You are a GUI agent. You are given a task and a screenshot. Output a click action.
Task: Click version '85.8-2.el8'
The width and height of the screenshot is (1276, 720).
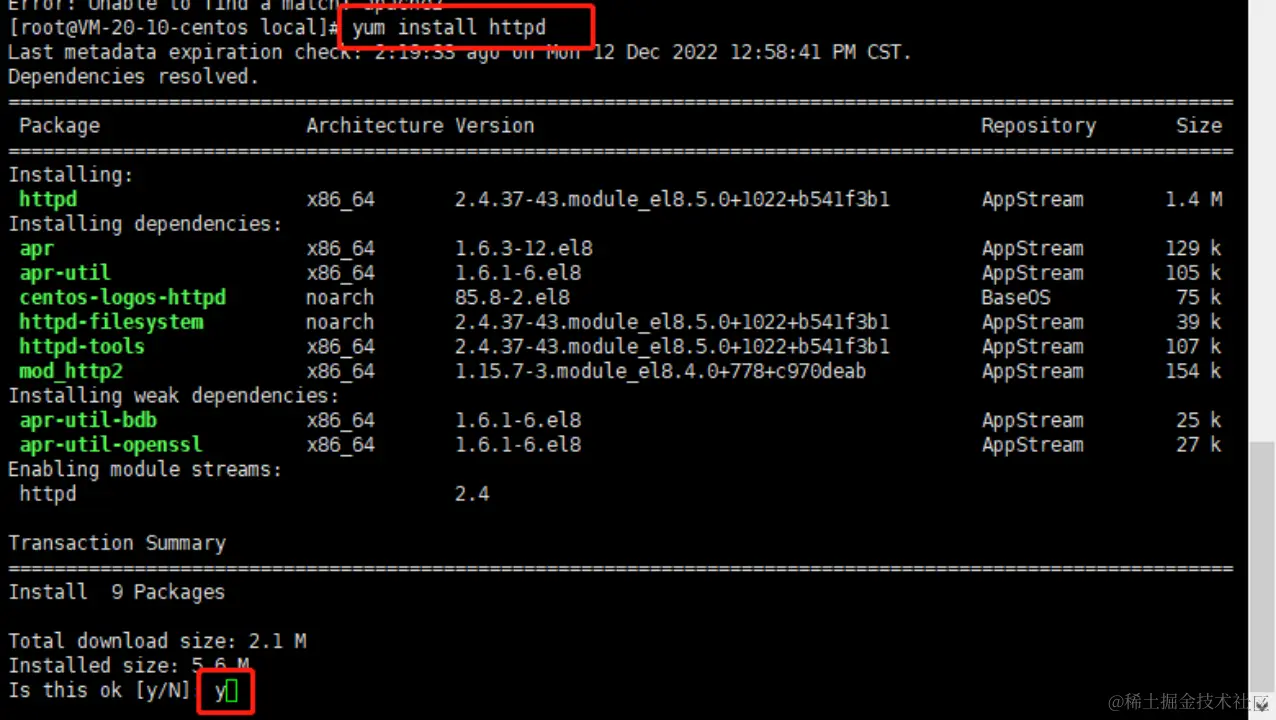512,298
